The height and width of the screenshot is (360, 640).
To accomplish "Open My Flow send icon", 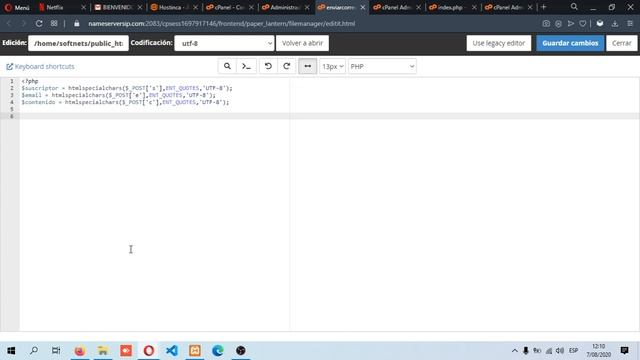I will pyautogui.click(x=571, y=24).
